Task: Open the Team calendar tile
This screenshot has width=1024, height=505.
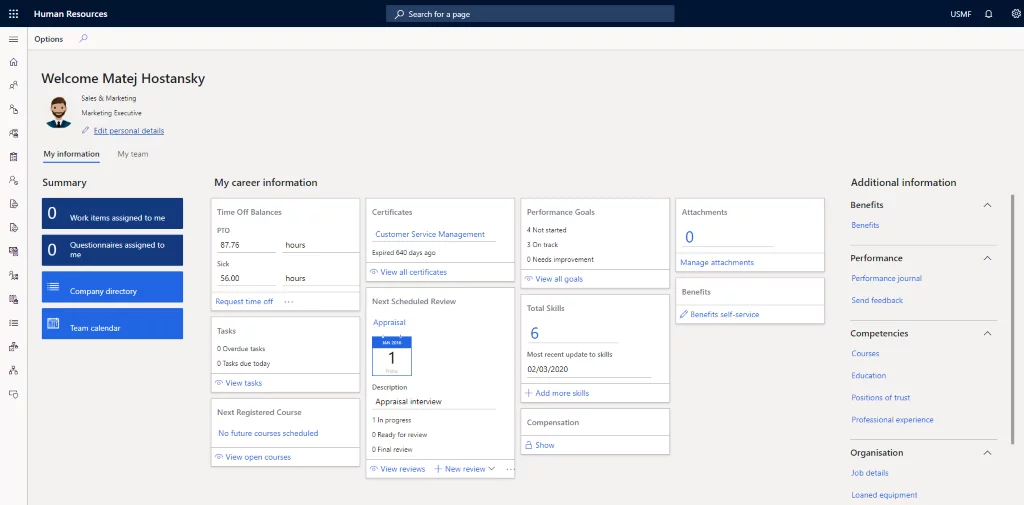Action: pos(112,323)
